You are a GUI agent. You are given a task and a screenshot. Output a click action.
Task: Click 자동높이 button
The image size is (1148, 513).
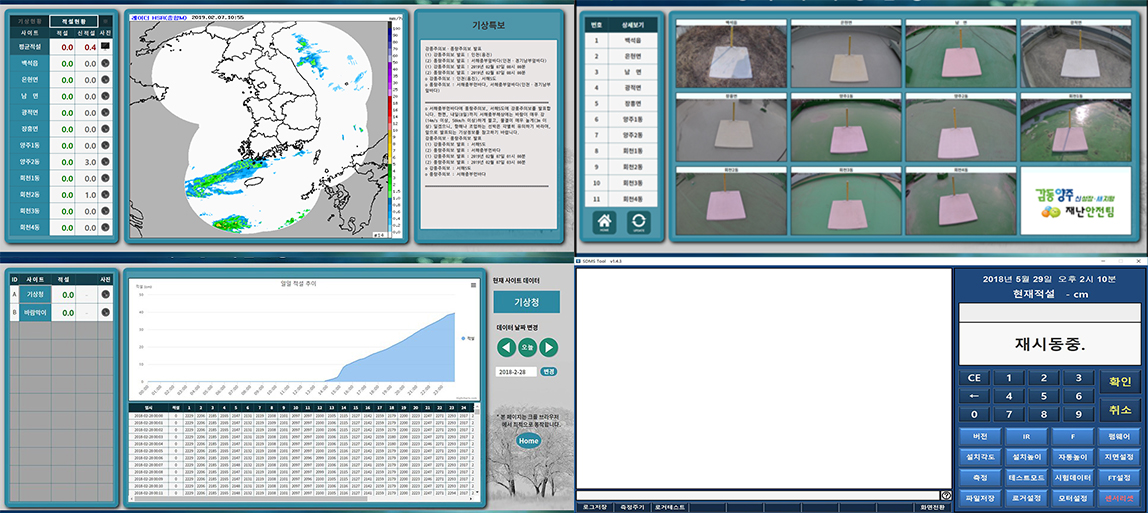(1073, 457)
